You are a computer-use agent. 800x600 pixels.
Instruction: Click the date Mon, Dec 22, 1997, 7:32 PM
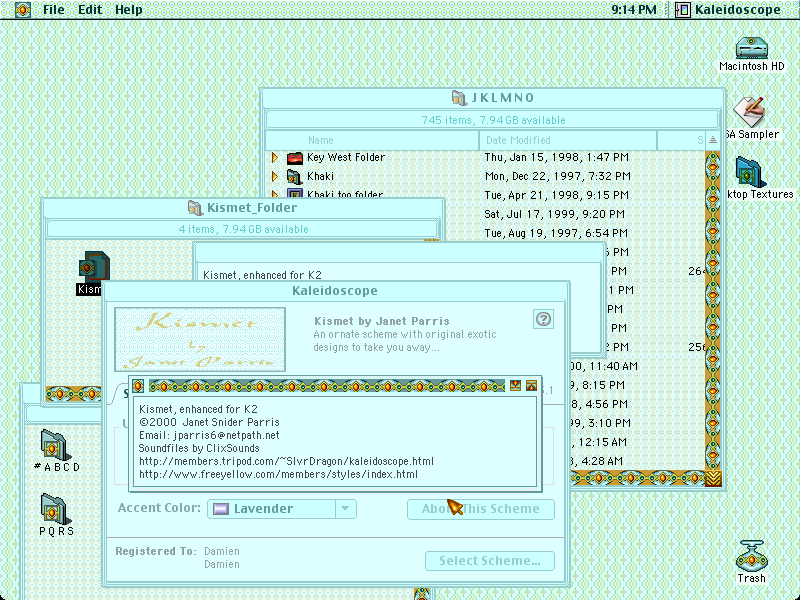pyautogui.click(x=558, y=177)
